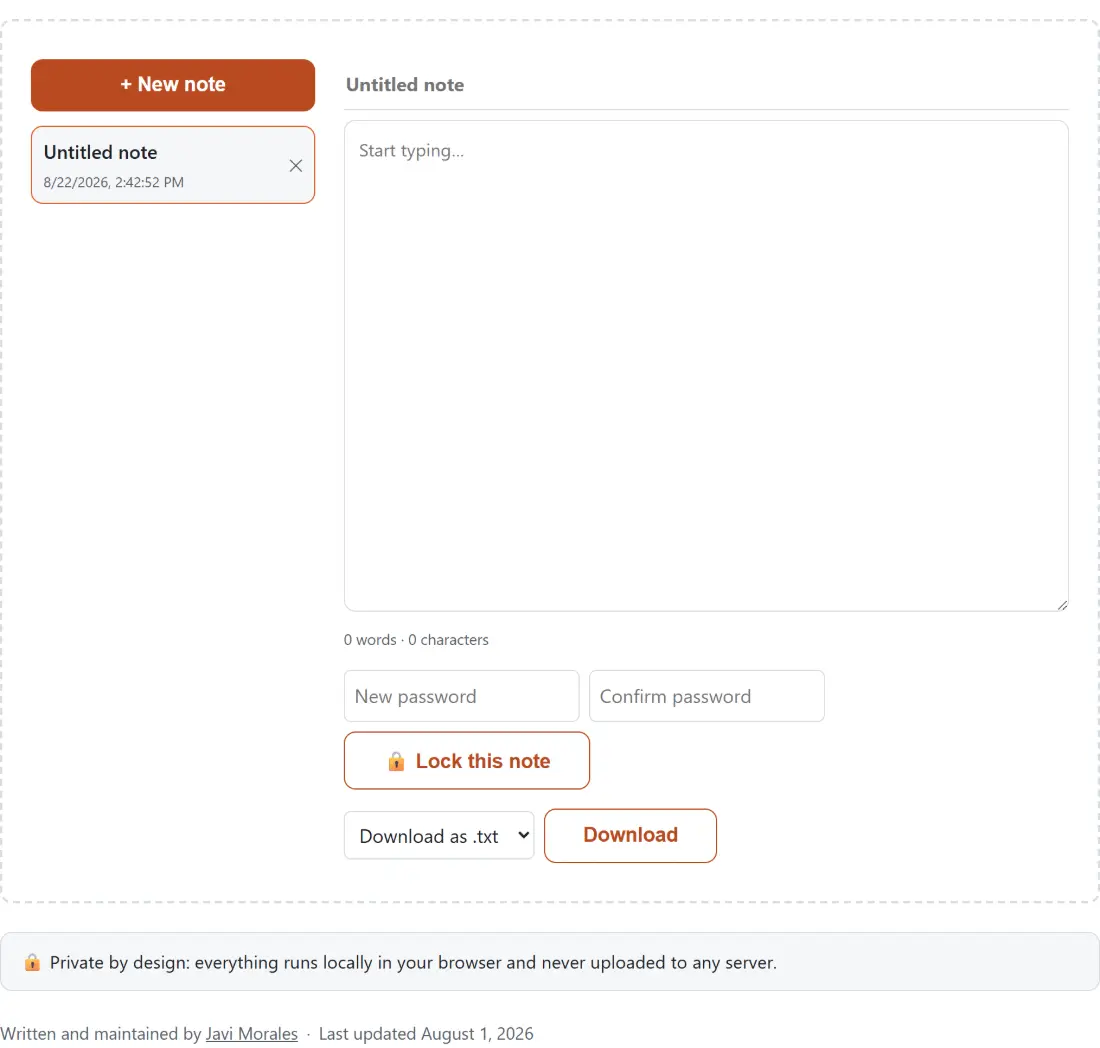Select the 8/22/2026, 2:42:52 PM timestamp
1100x1048 pixels.
point(114,182)
